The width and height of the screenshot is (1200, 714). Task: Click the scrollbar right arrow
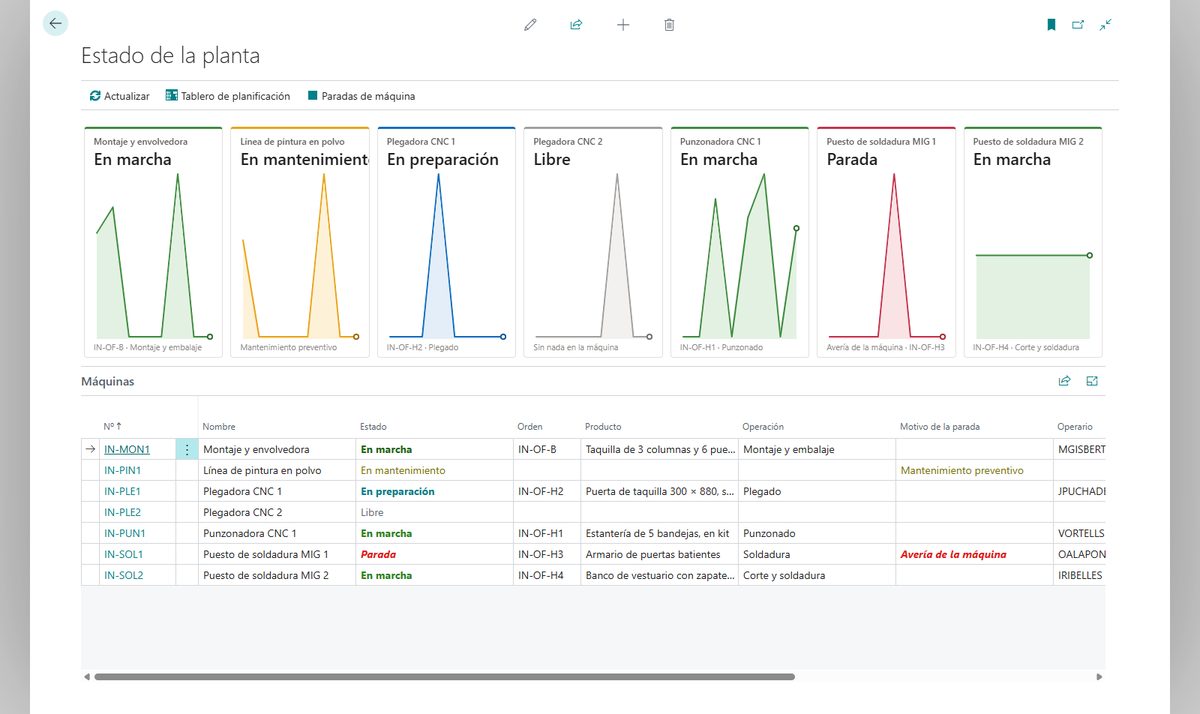click(1099, 677)
